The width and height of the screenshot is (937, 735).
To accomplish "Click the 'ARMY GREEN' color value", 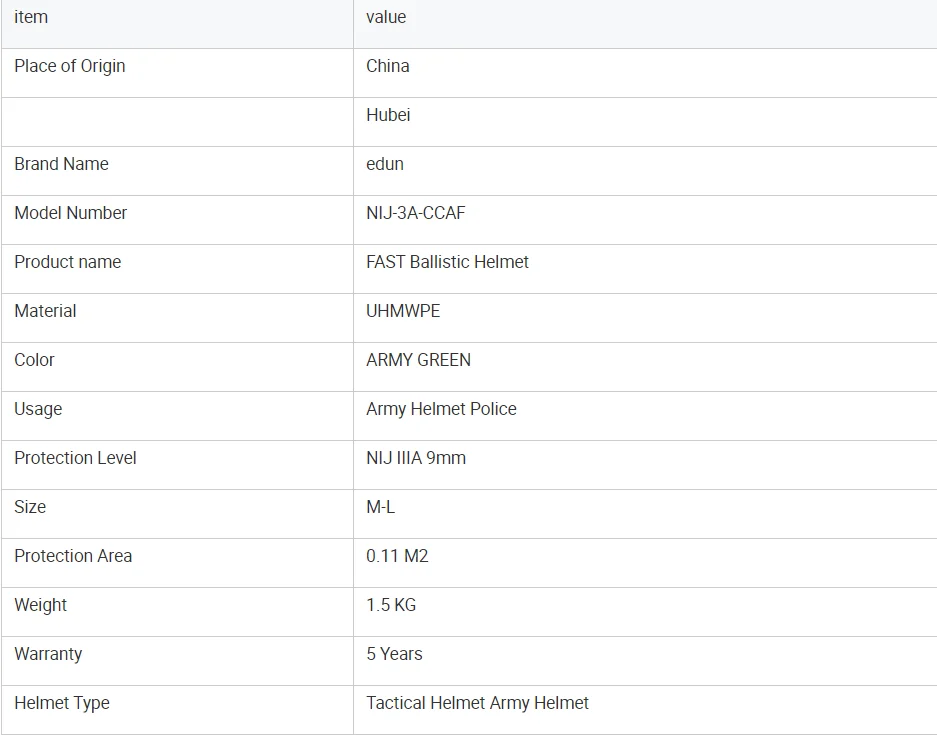I will 418,360.
